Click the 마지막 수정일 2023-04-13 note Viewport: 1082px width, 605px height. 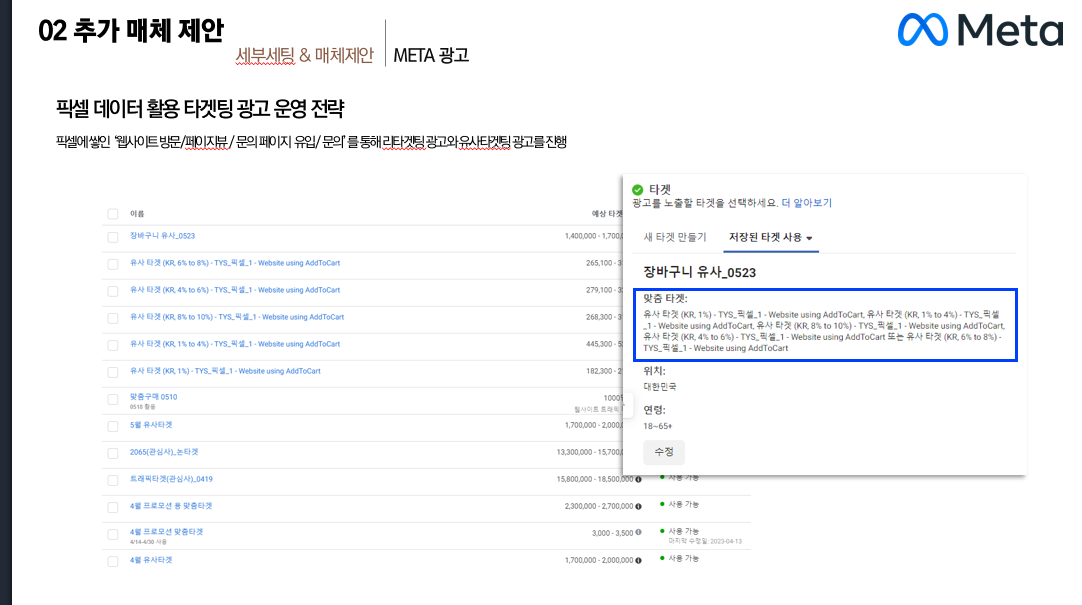pyautogui.click(x=705, y=542)
